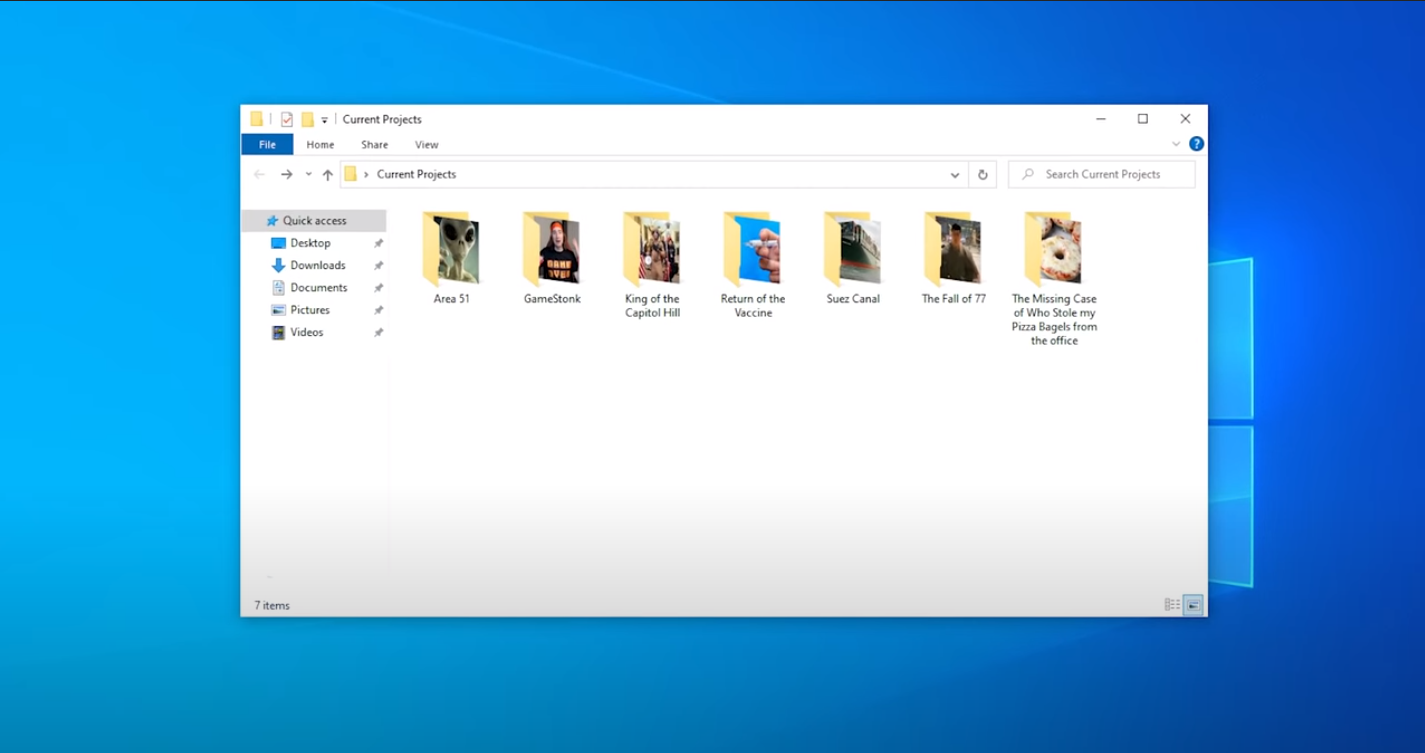Open Videos in the navigation pane
This screenshot has width=1425, height=753.
(307, 332)
